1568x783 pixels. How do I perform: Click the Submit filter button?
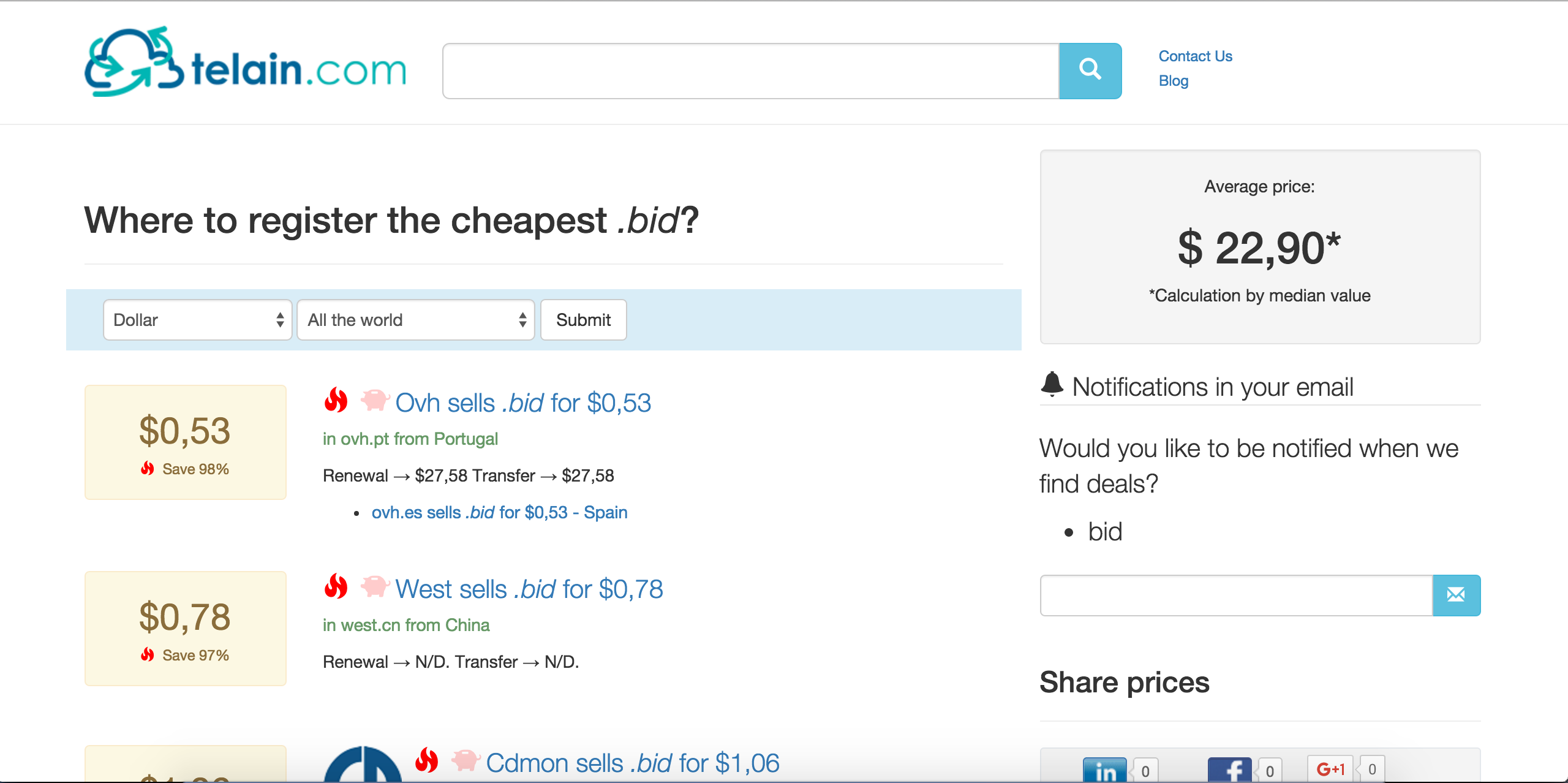(583, 320)
